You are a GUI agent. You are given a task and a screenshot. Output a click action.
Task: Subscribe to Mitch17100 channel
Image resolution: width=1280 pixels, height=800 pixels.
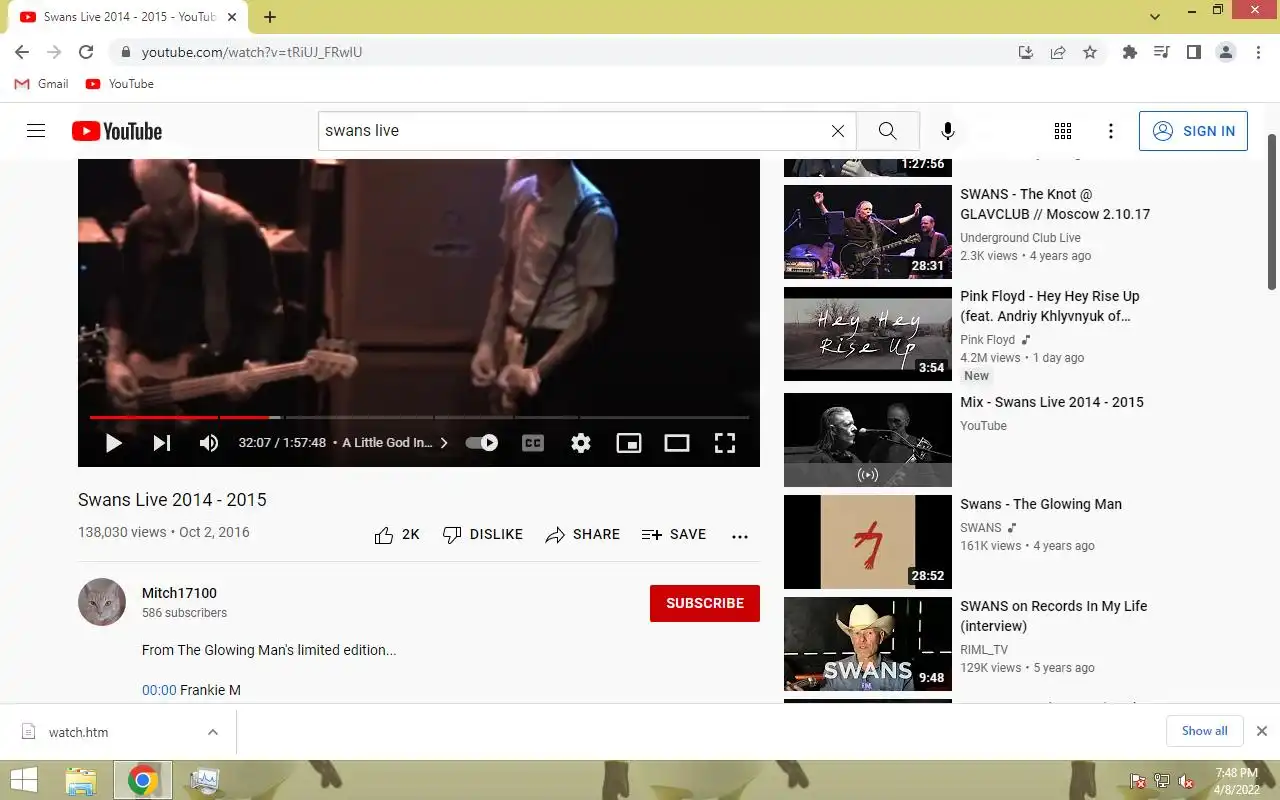705,603
